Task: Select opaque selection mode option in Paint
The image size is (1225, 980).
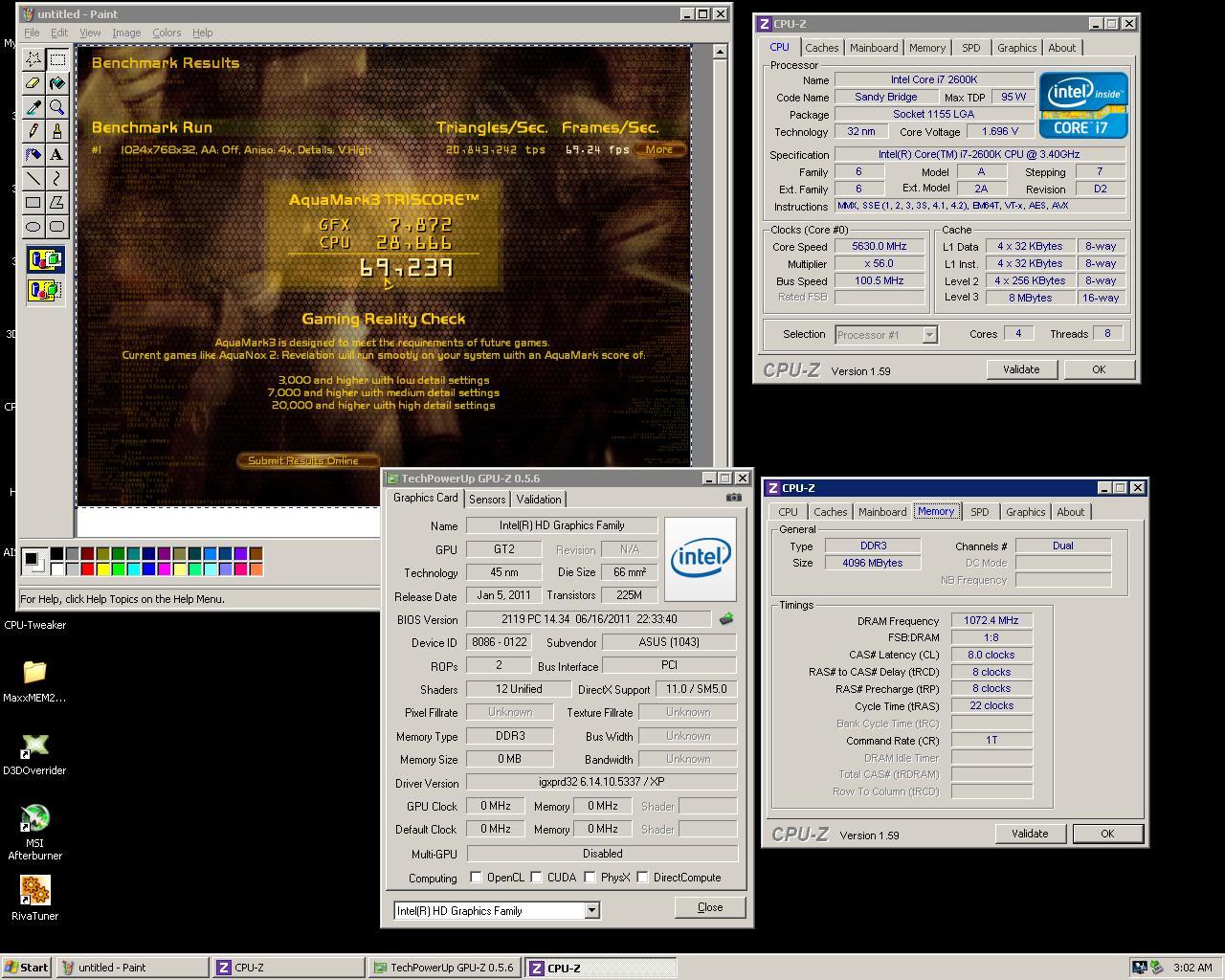Action: [x=45, y=260]
